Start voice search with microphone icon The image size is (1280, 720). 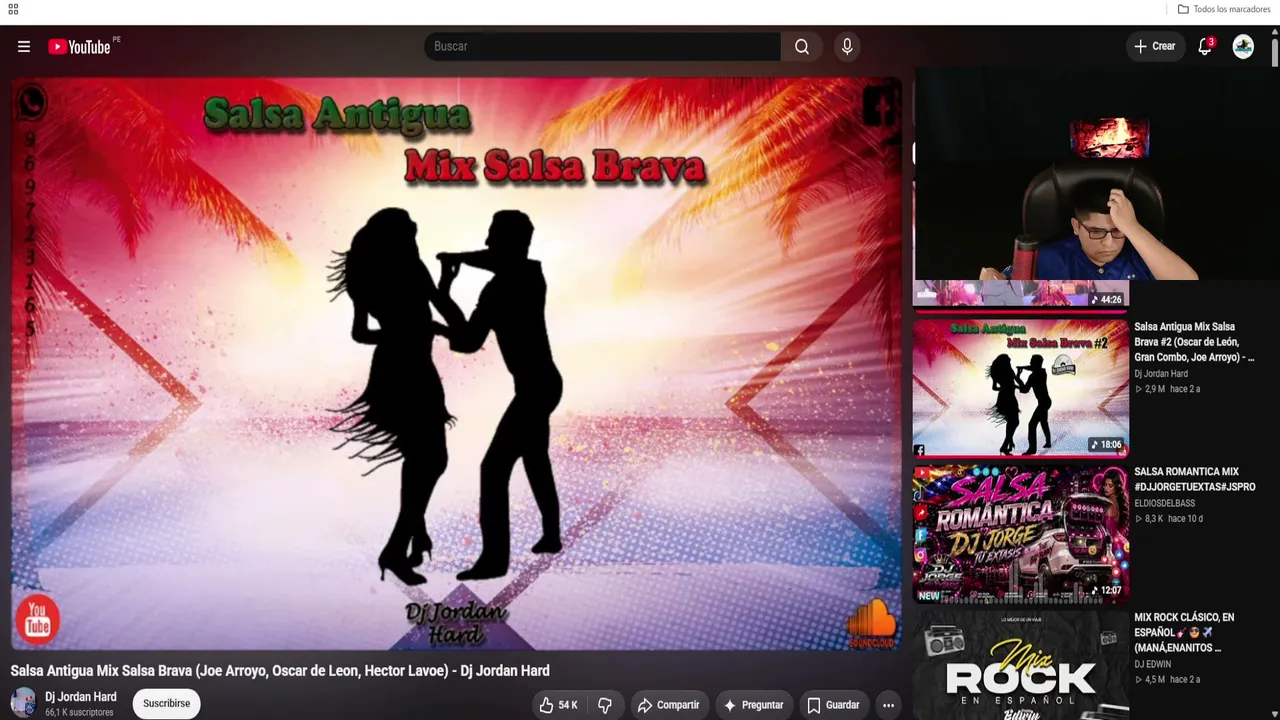click(847, 46)
